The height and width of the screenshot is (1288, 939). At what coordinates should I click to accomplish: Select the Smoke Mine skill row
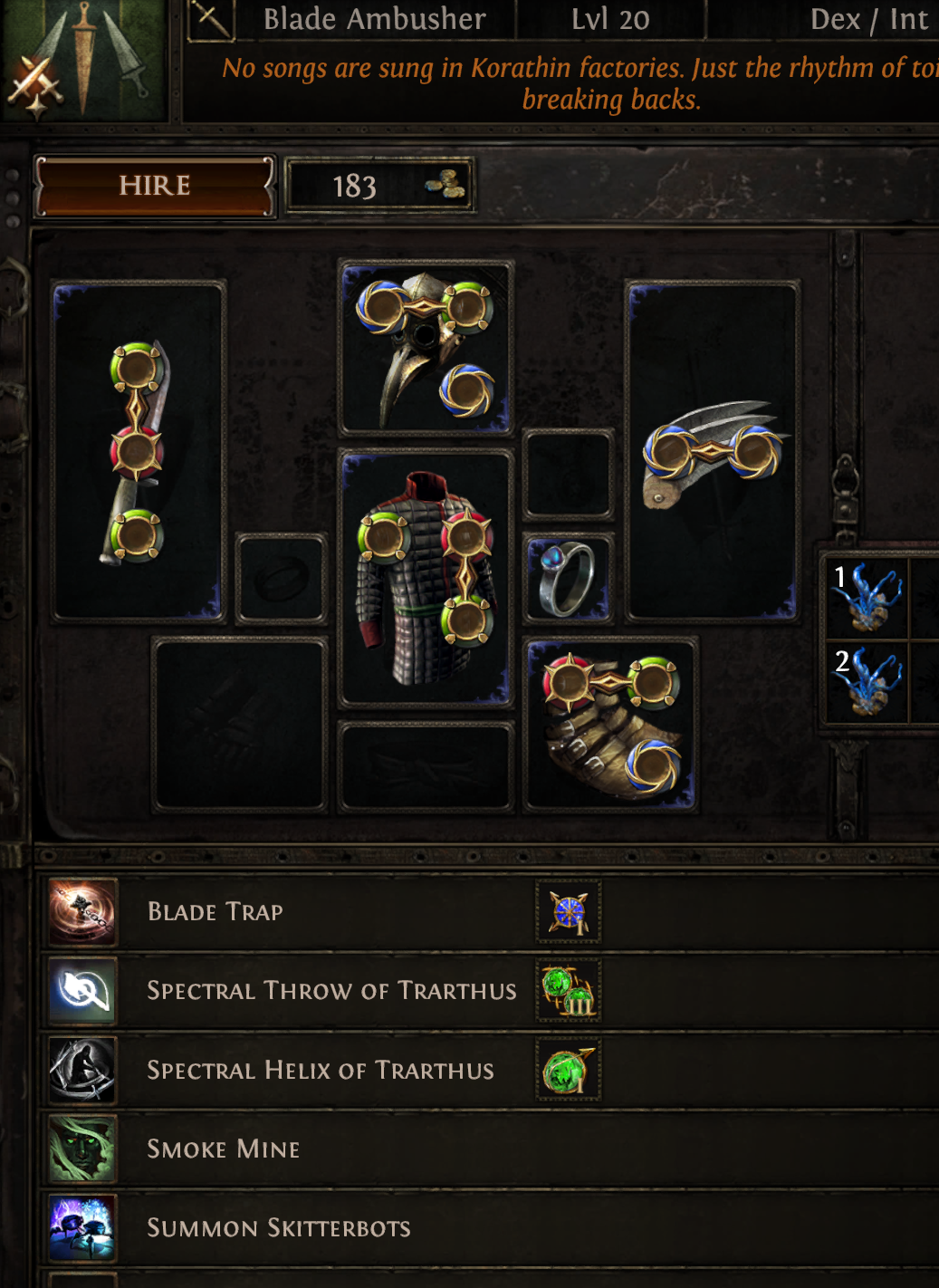[489, 1149]
